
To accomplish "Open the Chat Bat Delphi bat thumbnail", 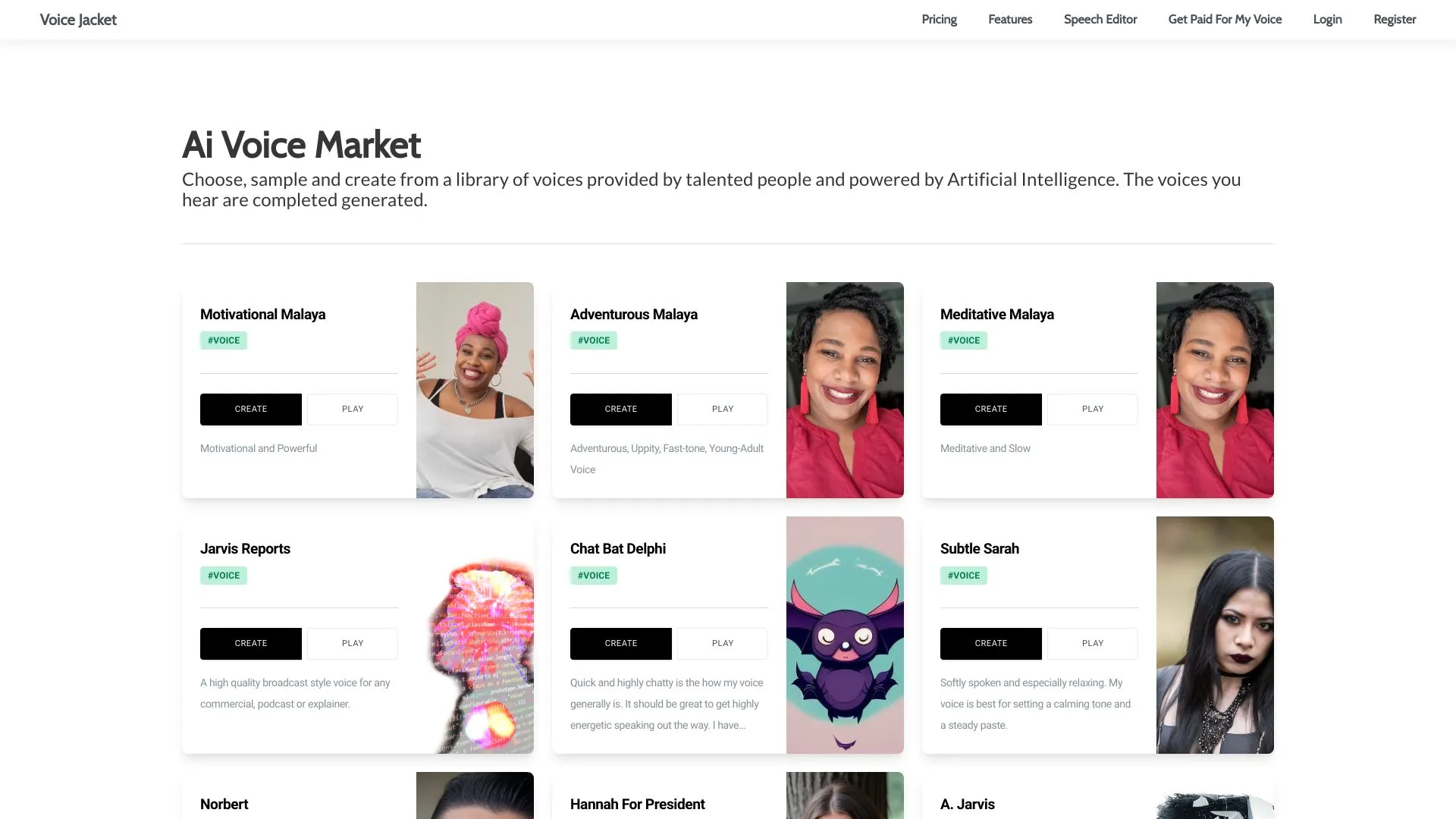I will click(x=844, y=635).
